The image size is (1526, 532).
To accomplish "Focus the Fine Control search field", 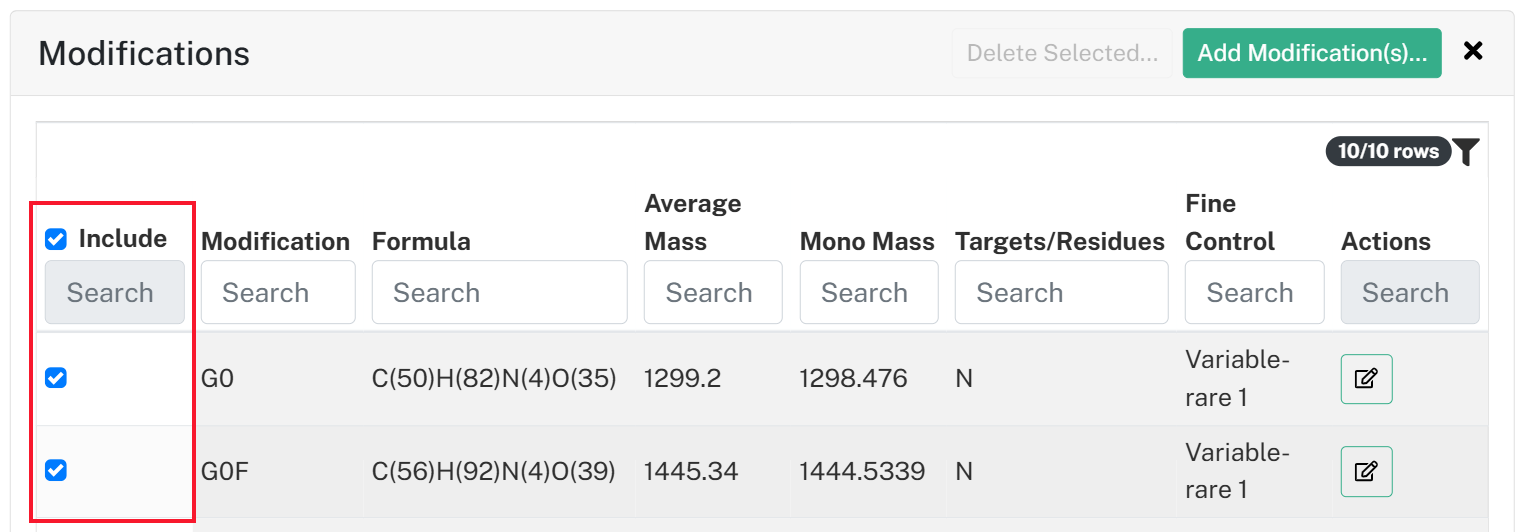I will coord(1255,292).
